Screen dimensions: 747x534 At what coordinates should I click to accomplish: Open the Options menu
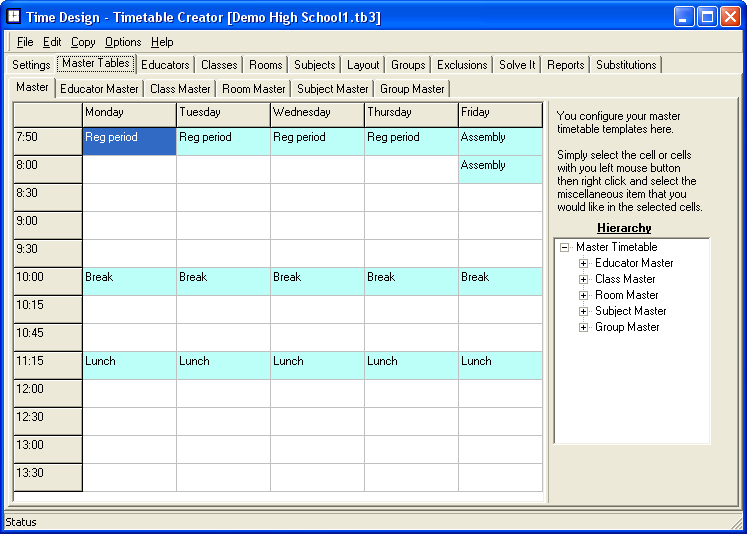[x=123, y=42]
